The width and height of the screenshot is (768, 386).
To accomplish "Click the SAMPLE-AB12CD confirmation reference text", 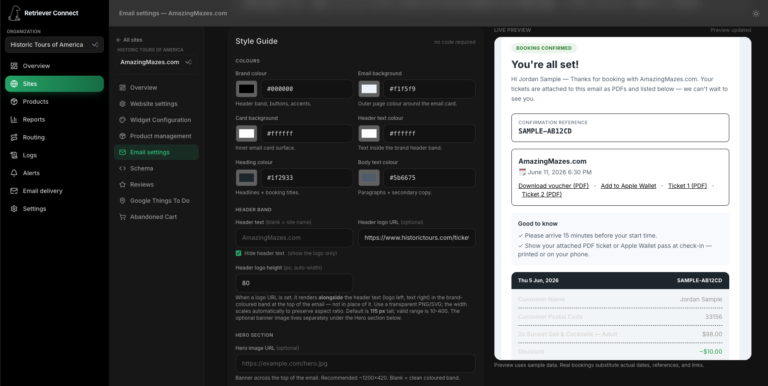I will click(x=545, y=131).
